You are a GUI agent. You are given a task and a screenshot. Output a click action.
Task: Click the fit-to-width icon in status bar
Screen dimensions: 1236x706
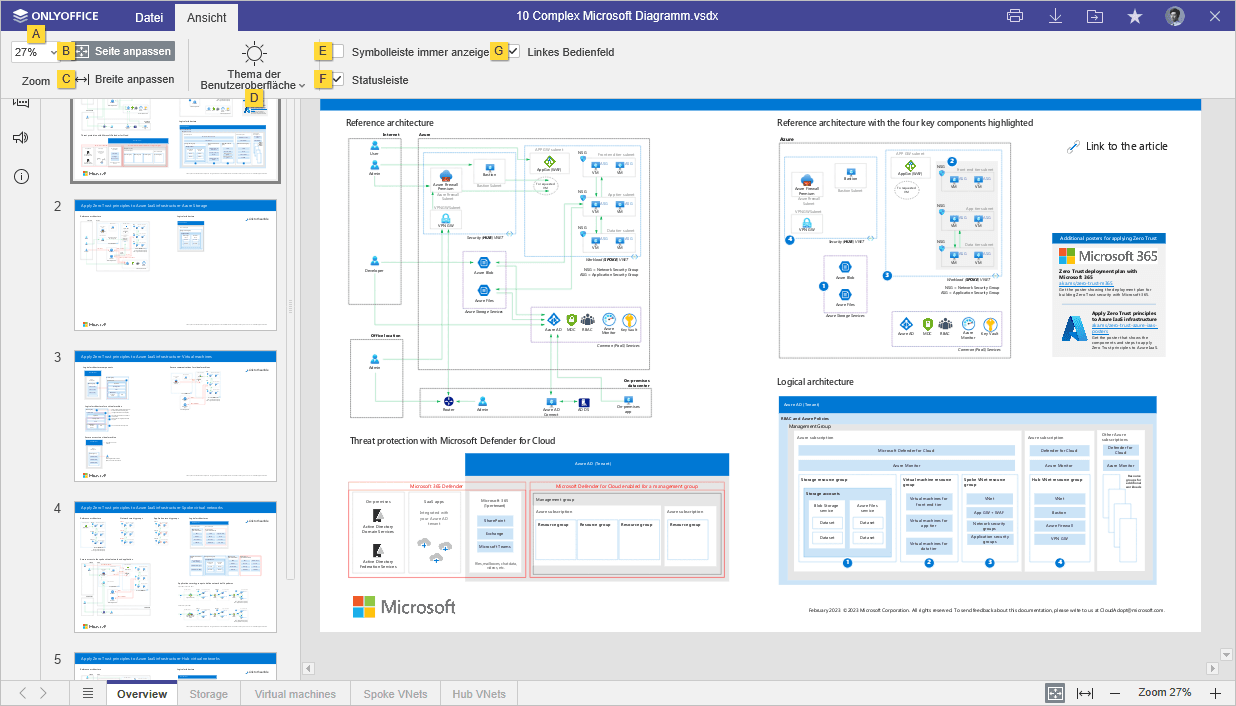pos(1085,693)
